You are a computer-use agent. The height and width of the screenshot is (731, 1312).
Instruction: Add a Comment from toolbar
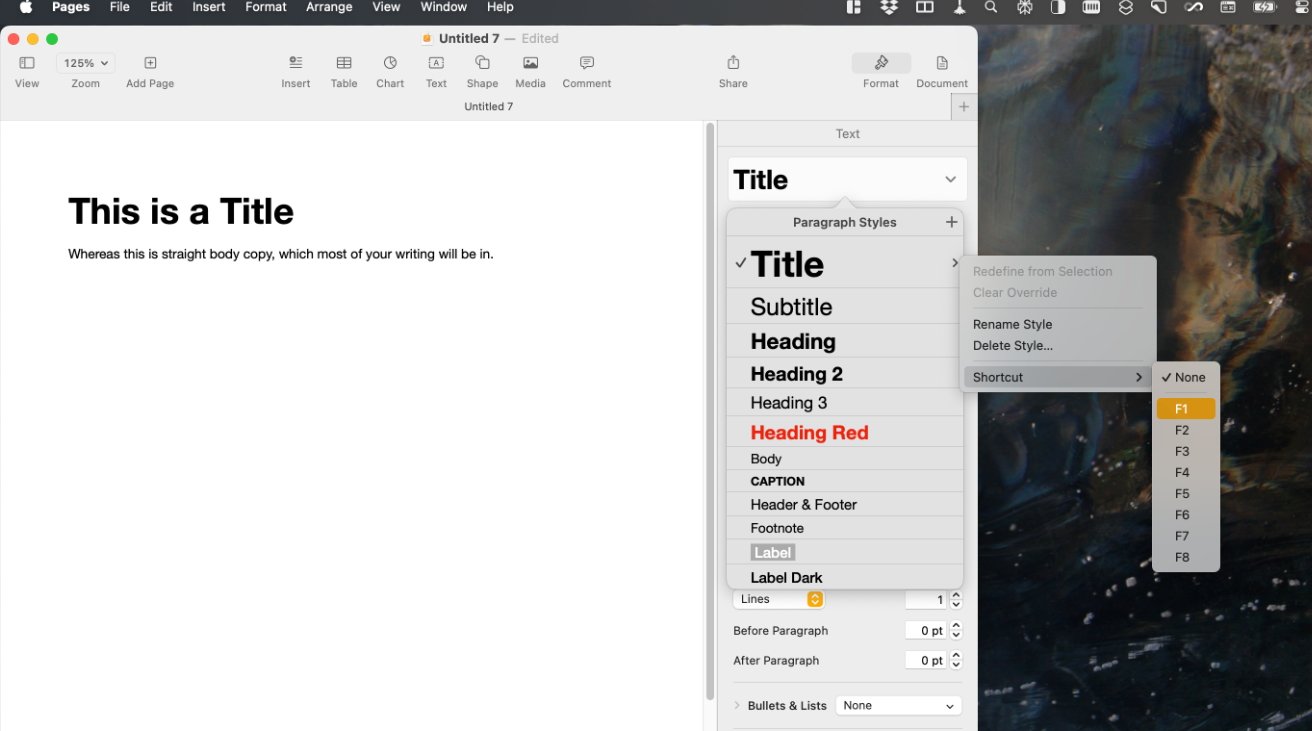(587, 63)
